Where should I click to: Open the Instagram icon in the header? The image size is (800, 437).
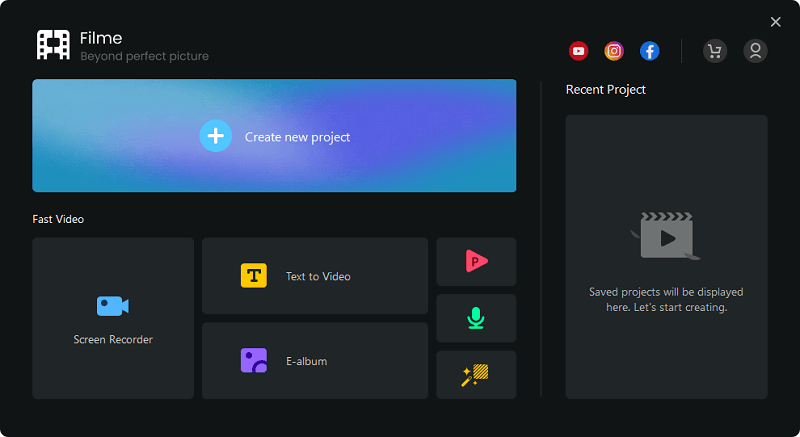pos(614,51)
